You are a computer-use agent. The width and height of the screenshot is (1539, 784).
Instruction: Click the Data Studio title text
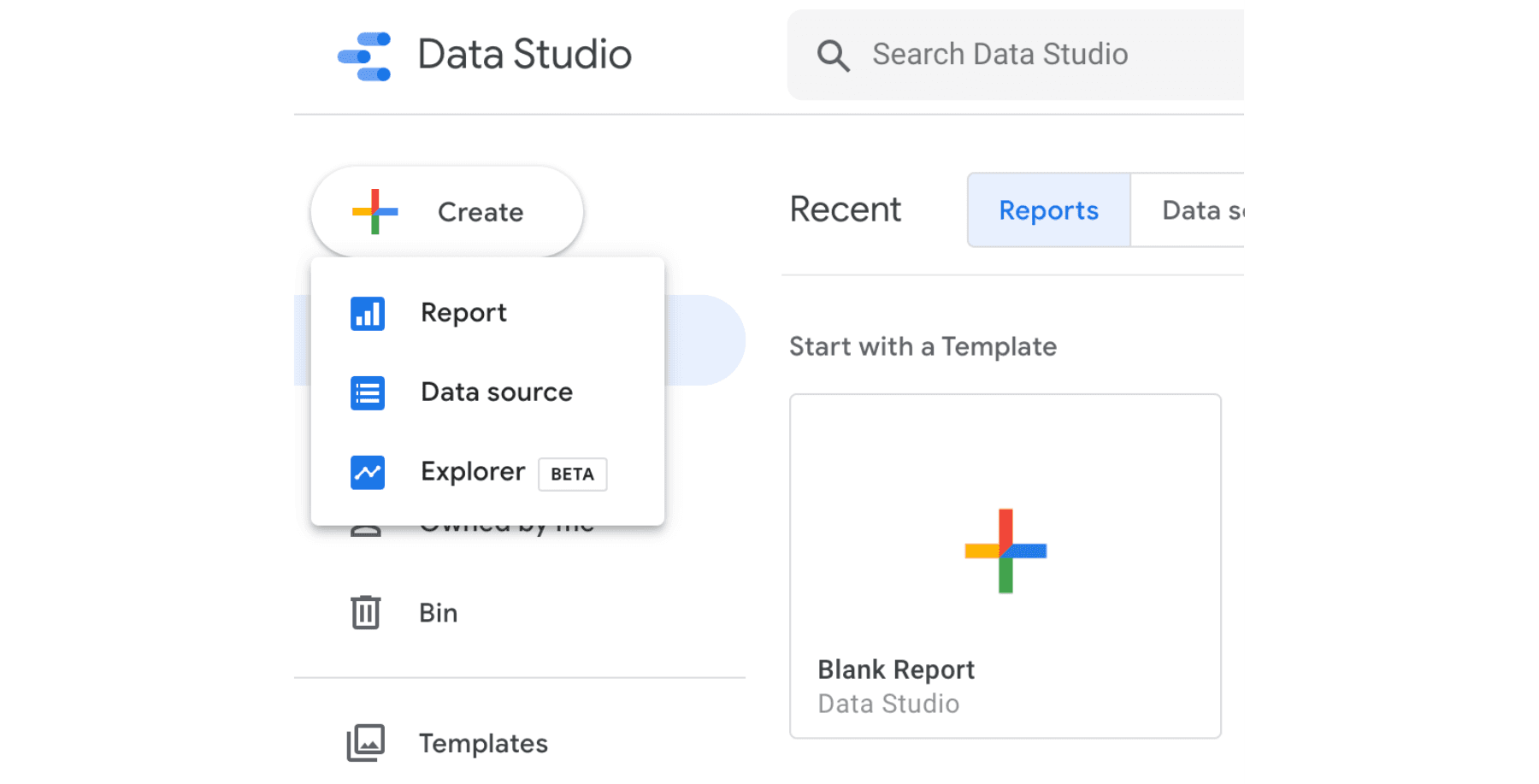point(525,56)
